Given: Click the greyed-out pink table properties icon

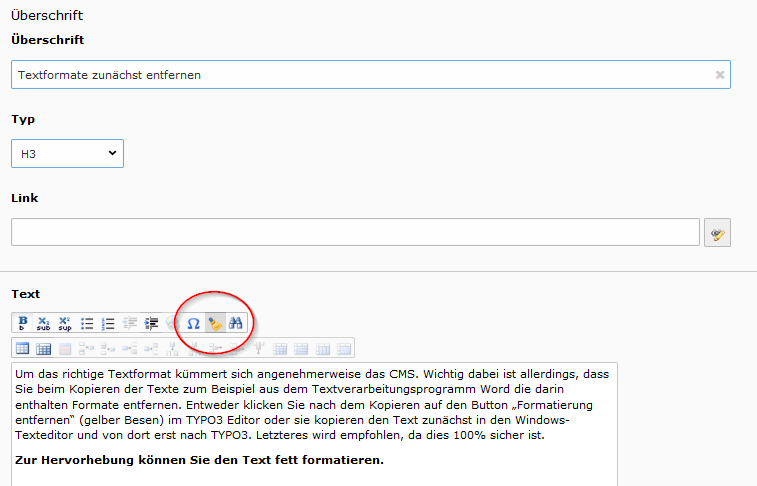Looking at the screenshot, I should 65,348.
